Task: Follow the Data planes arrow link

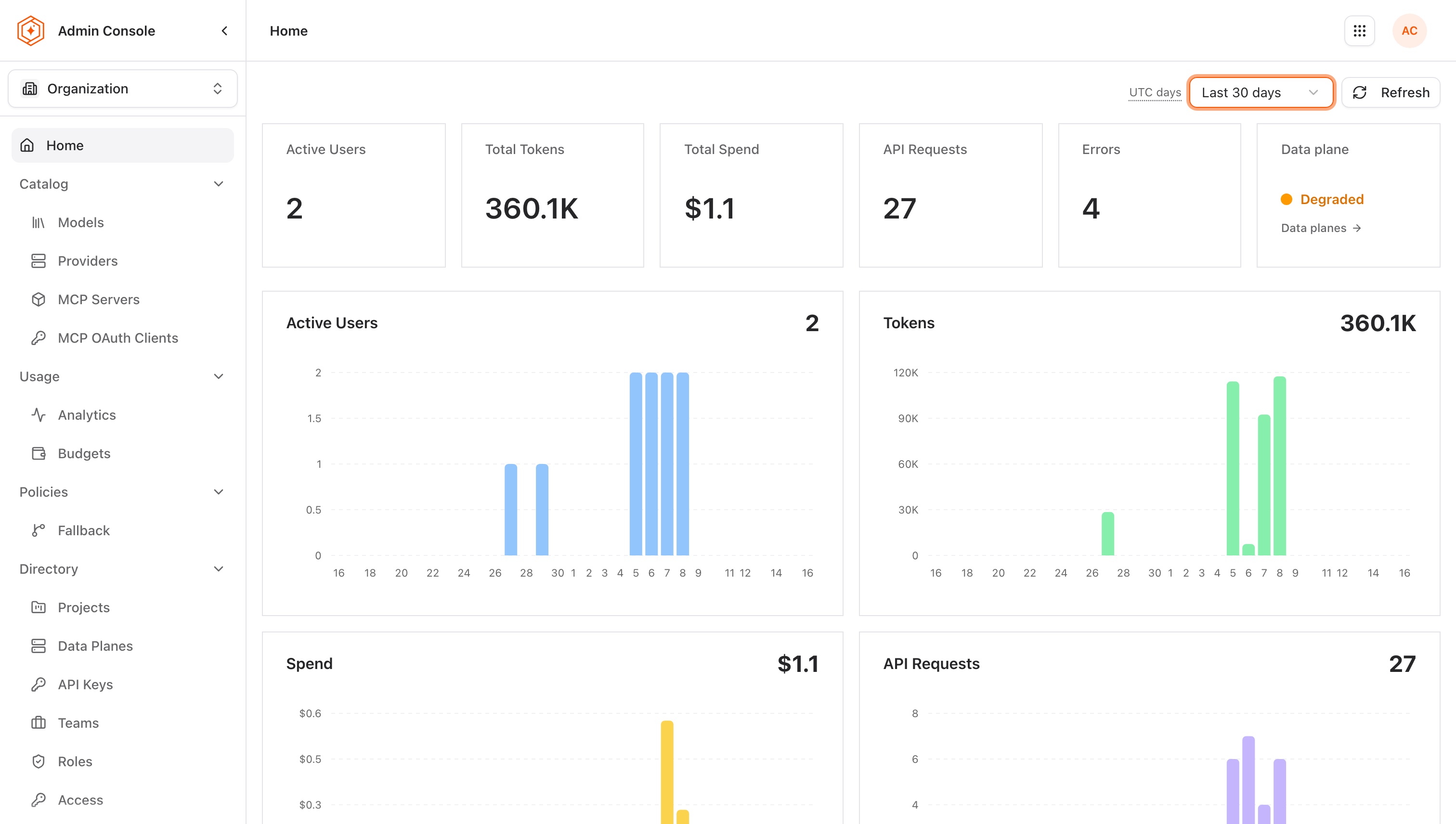Action: click(1320, 228)
